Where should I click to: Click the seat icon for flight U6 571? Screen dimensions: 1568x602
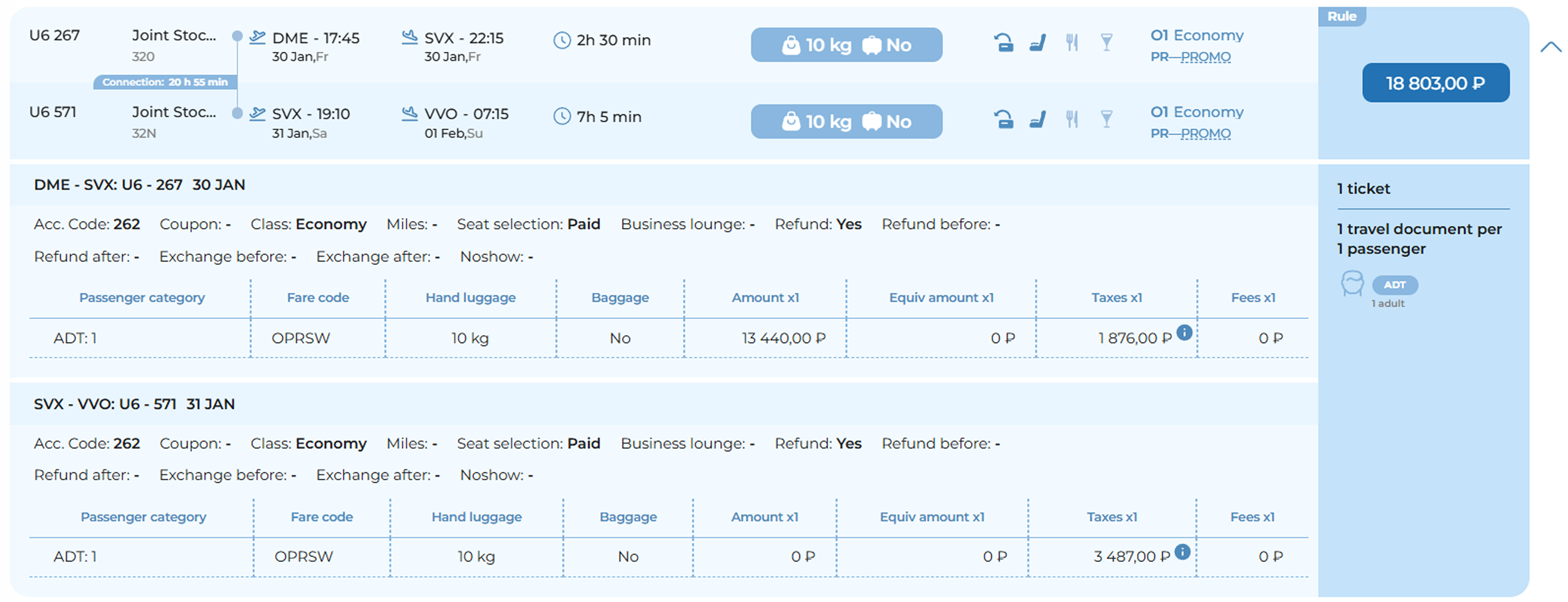pos(1038,119)
